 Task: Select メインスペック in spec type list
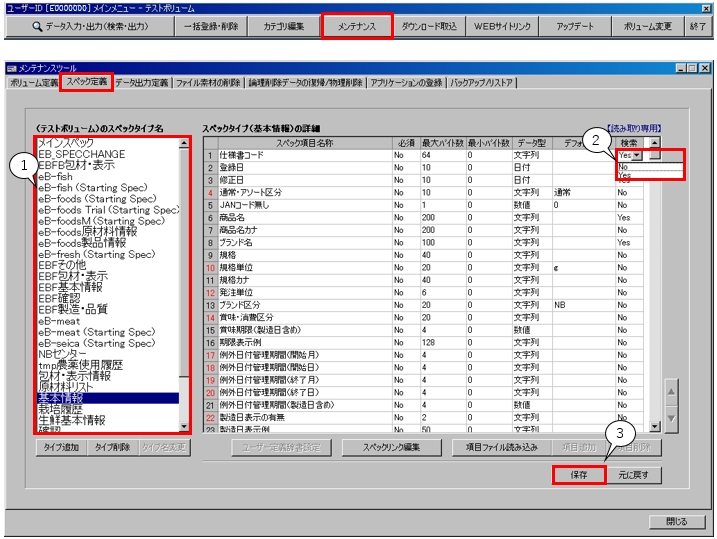tap(108, 143)
